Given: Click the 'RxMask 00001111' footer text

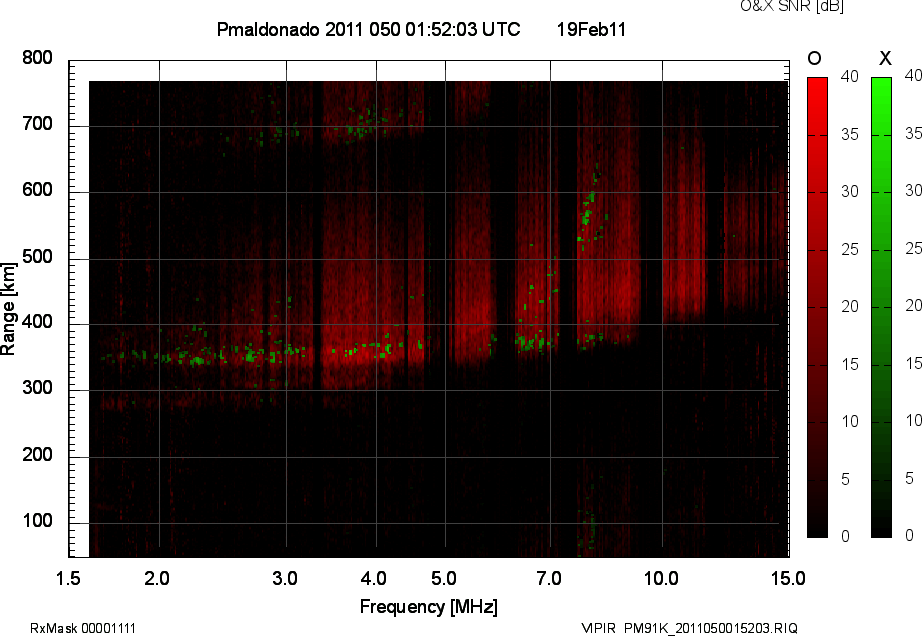Looking at the screenshot, I should 83,628.
